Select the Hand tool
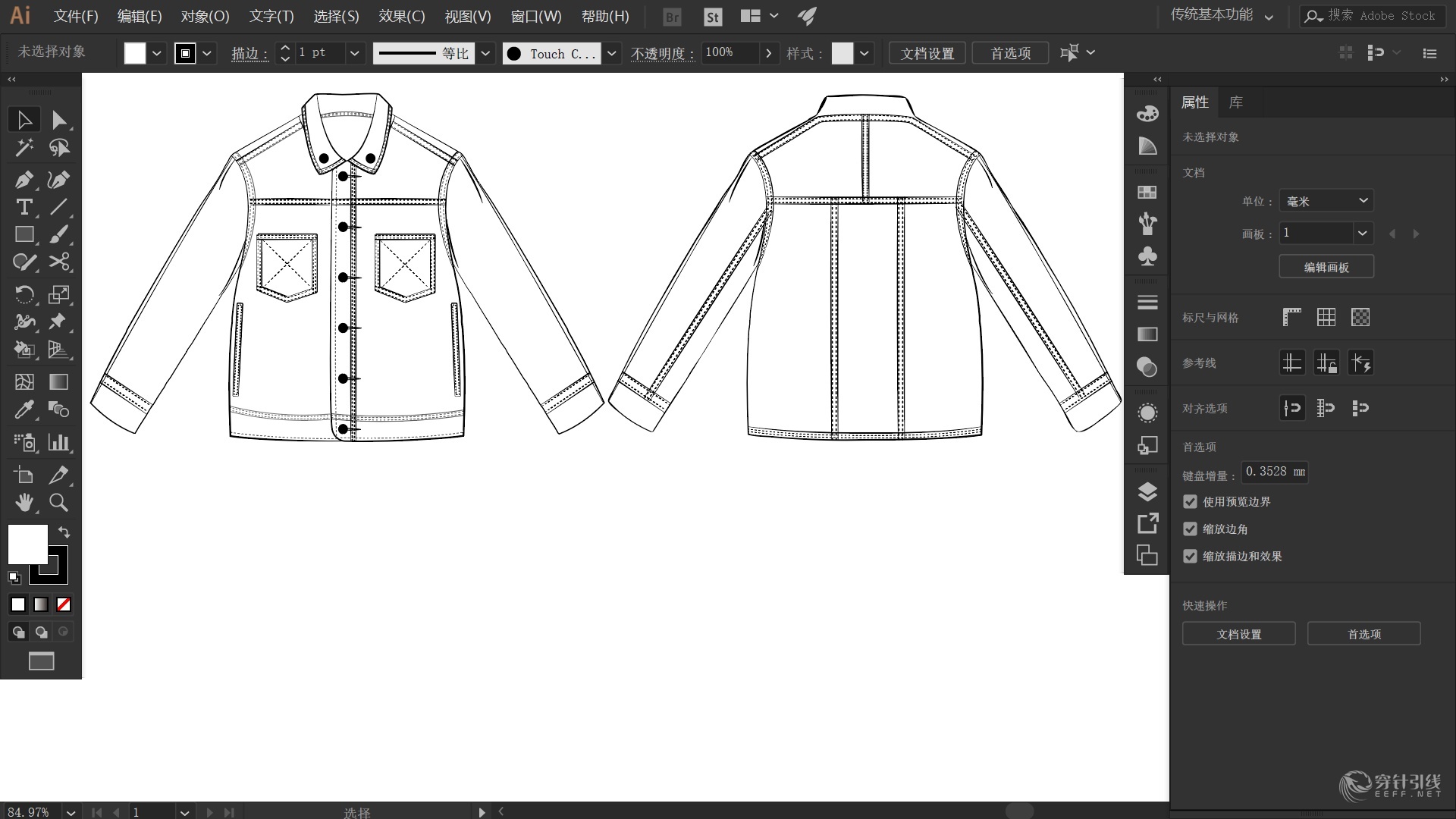This screenshot has width=1456, height=819. click(24, 503)
